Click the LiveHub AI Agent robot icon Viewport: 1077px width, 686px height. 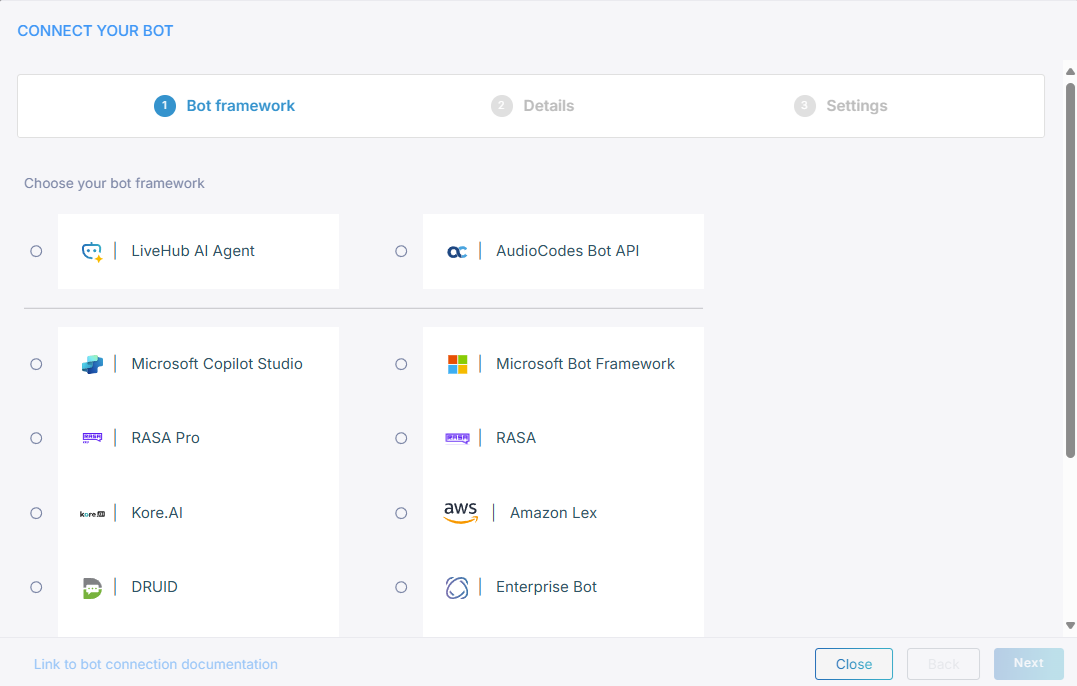pos(92,252)
